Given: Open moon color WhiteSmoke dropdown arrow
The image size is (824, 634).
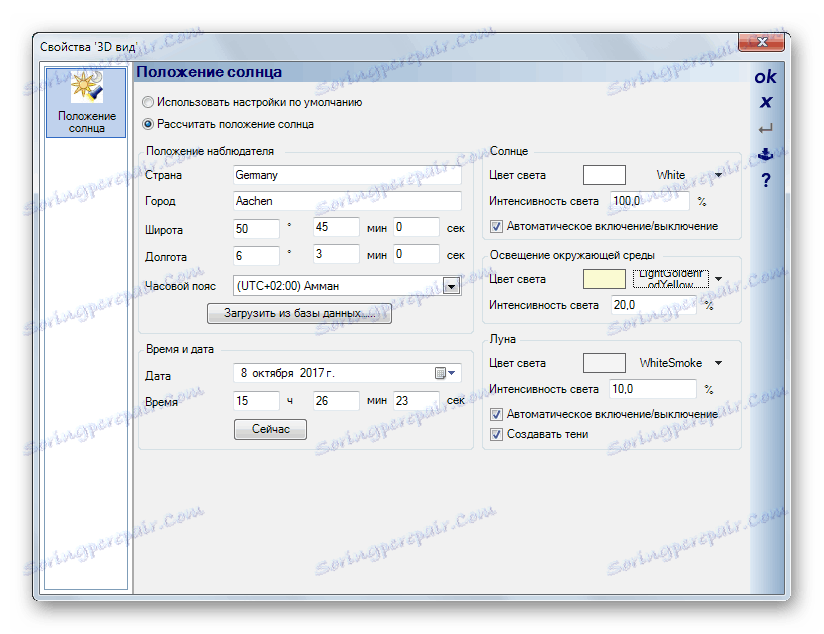Looking at the screenshot, I should (718, 363).
